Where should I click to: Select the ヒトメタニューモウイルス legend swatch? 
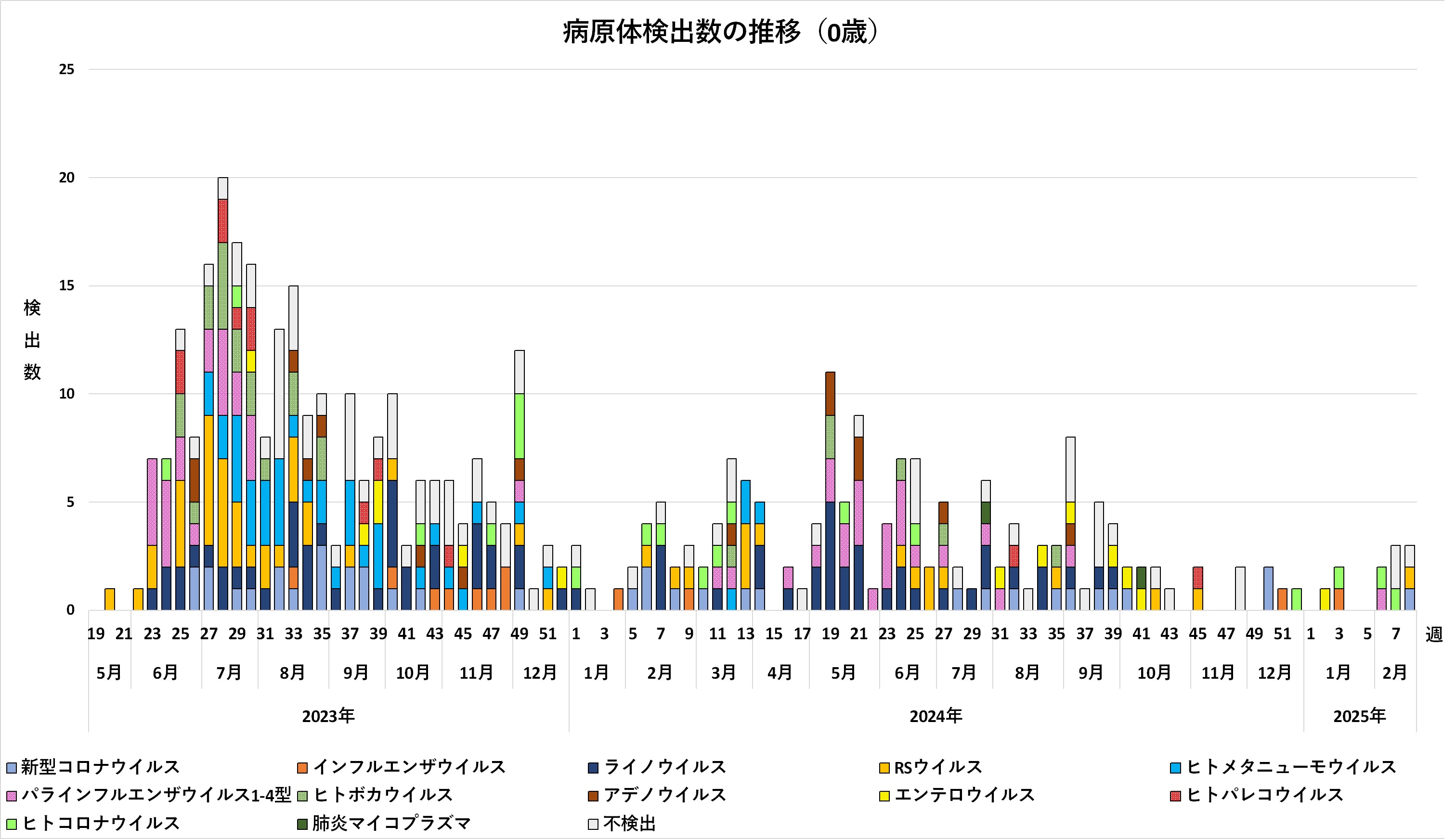(1175, 768)
